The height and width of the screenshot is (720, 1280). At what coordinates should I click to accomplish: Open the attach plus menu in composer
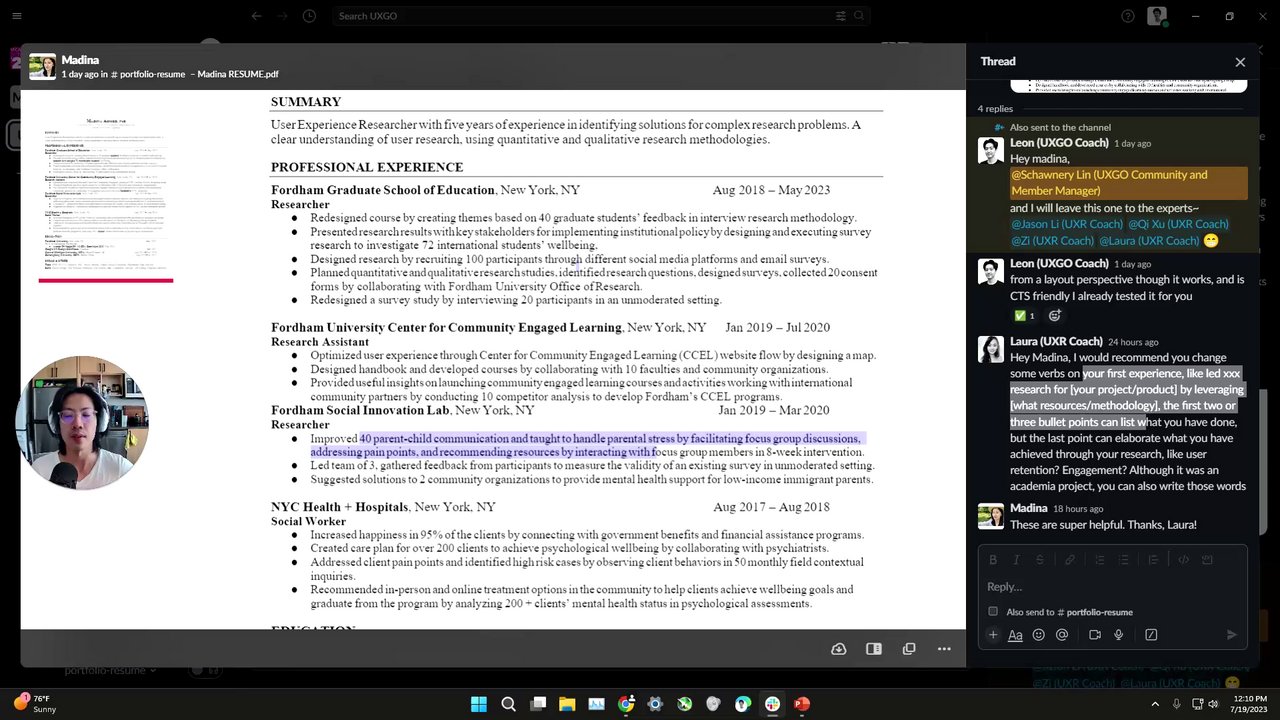pyautogui.click(x=993, y=635)
